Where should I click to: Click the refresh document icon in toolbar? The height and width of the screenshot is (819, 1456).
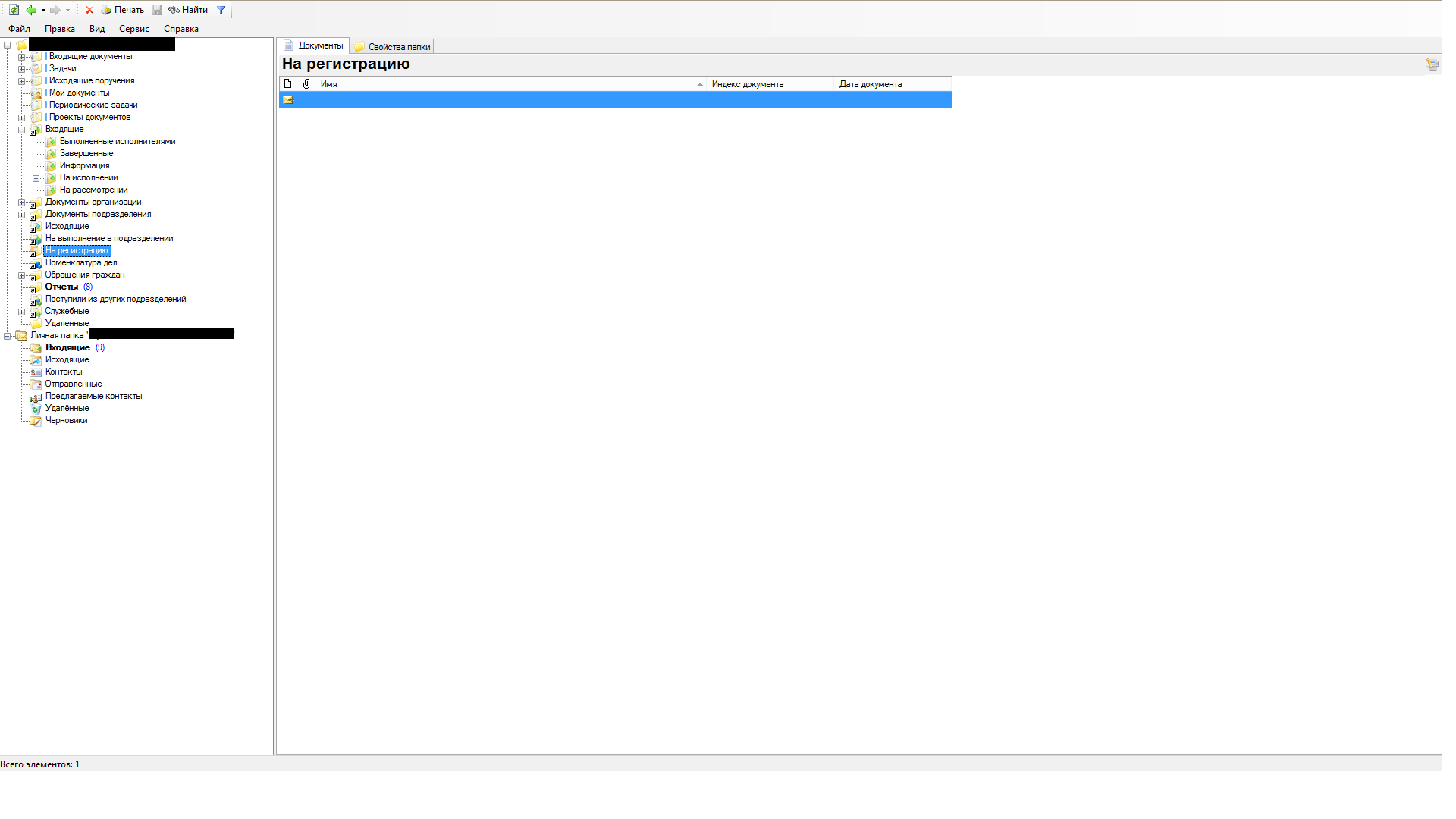(14, 10)
